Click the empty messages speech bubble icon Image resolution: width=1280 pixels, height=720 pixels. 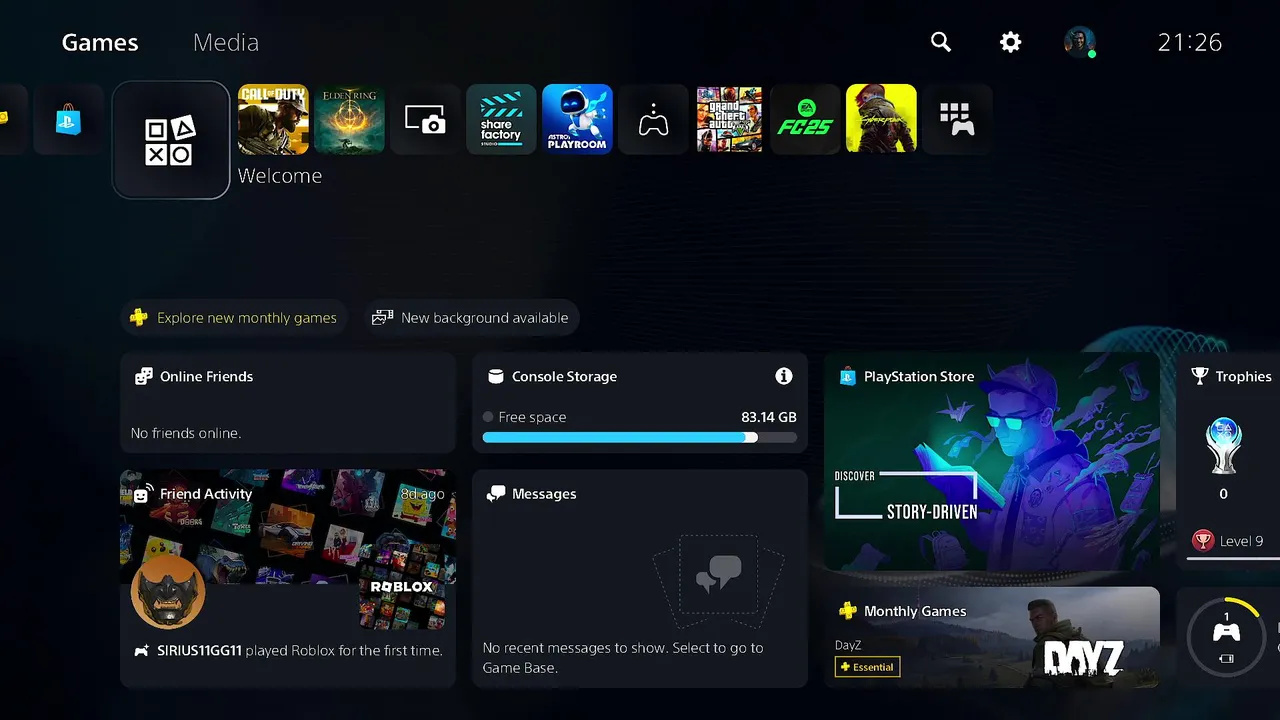pyautogui.click(x=718, y=574)
